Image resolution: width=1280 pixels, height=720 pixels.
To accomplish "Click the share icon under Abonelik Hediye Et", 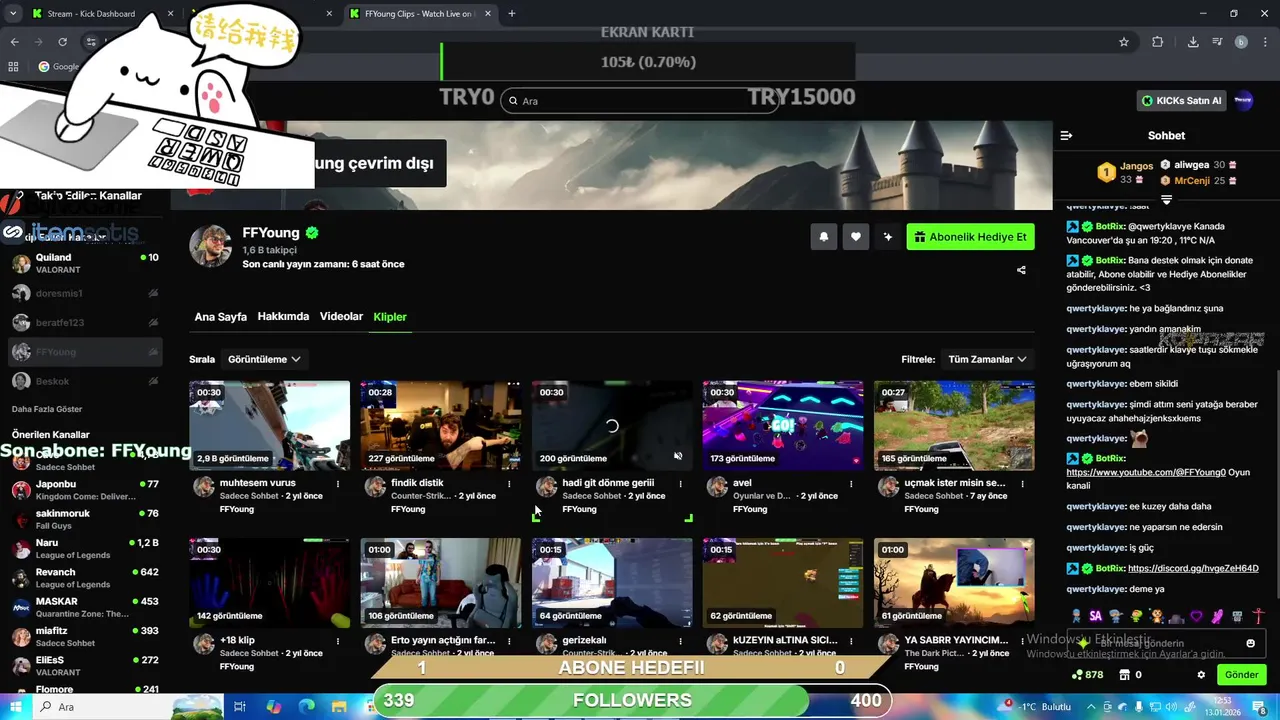I will pyautogui.click(x=1021, y=270).
